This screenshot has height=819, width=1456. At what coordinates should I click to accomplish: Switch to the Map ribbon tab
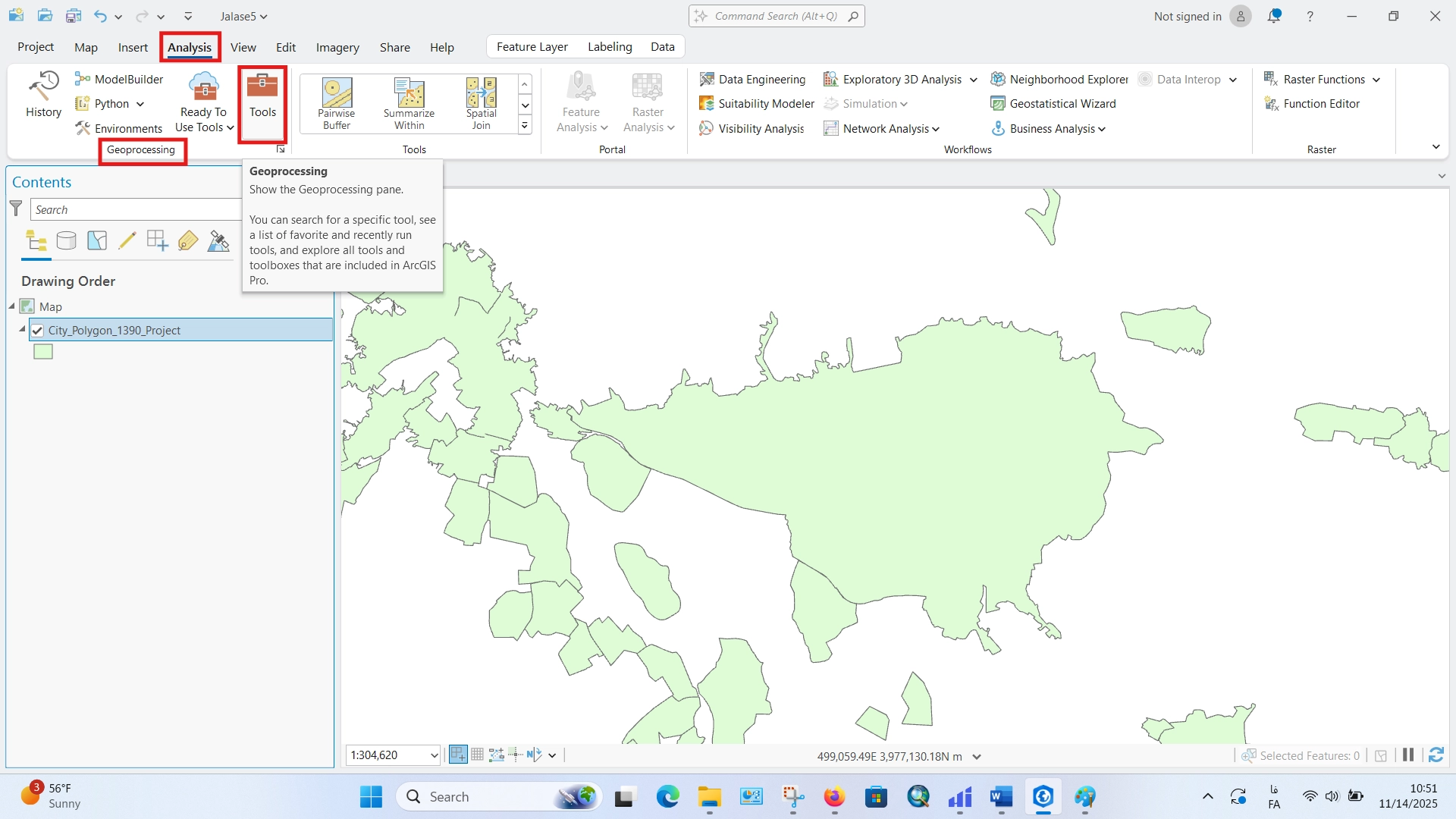coord(86,47)
